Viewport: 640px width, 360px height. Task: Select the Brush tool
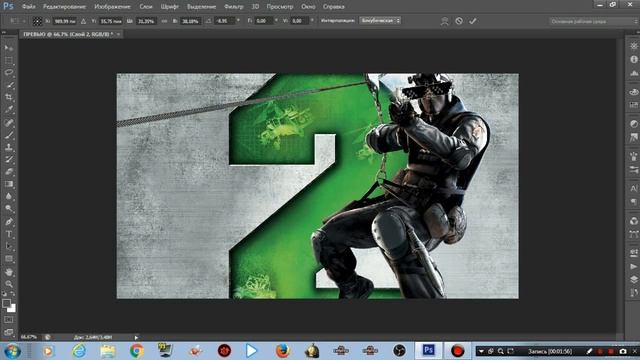point(9,135)
